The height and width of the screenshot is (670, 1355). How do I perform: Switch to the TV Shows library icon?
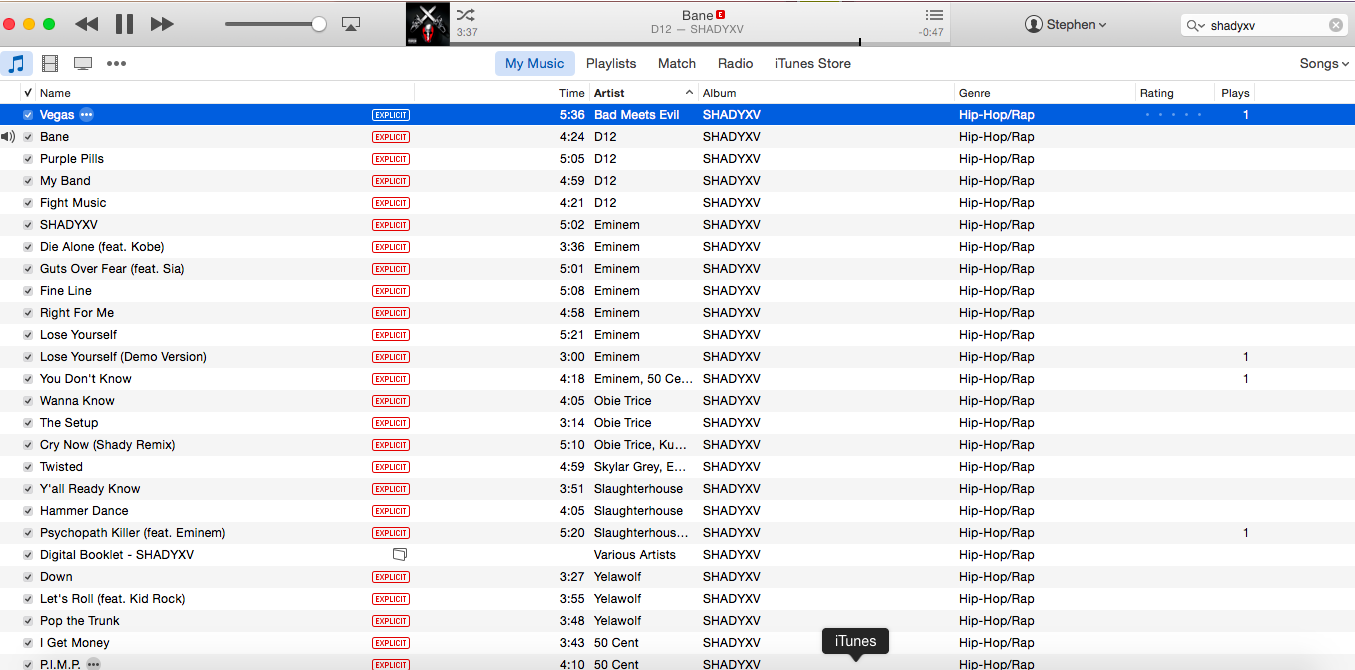click(x=83, y=63)
